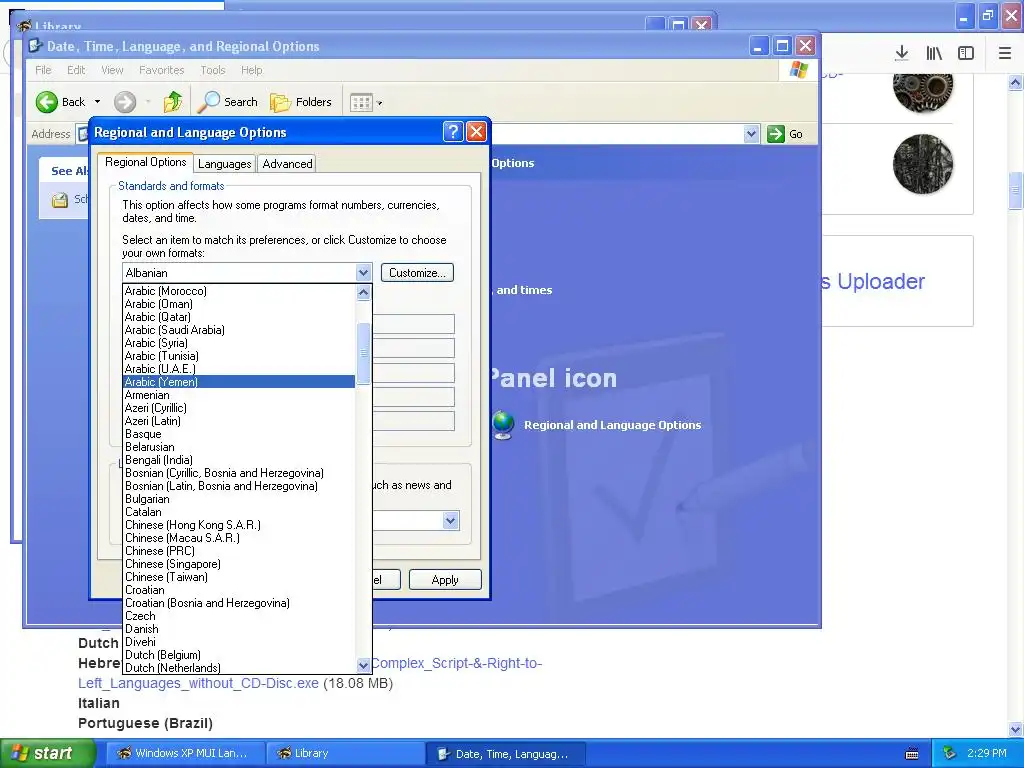The width and height of the screenshot is (1024, 768).
Task: Open Firefox hamburger menu
Action: (x=1005, y=53)
